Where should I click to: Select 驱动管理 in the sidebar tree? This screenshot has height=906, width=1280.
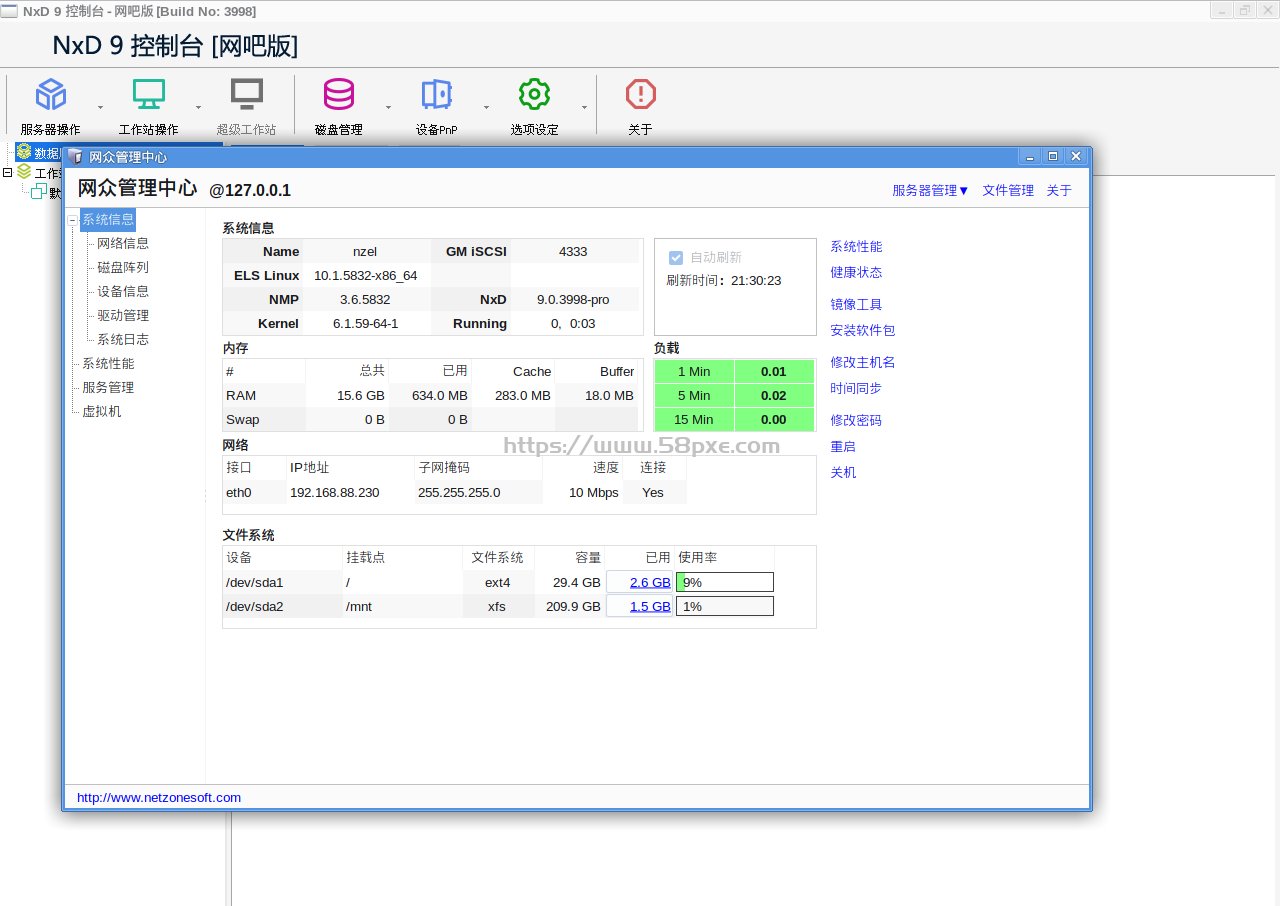(x=123, y=315)
